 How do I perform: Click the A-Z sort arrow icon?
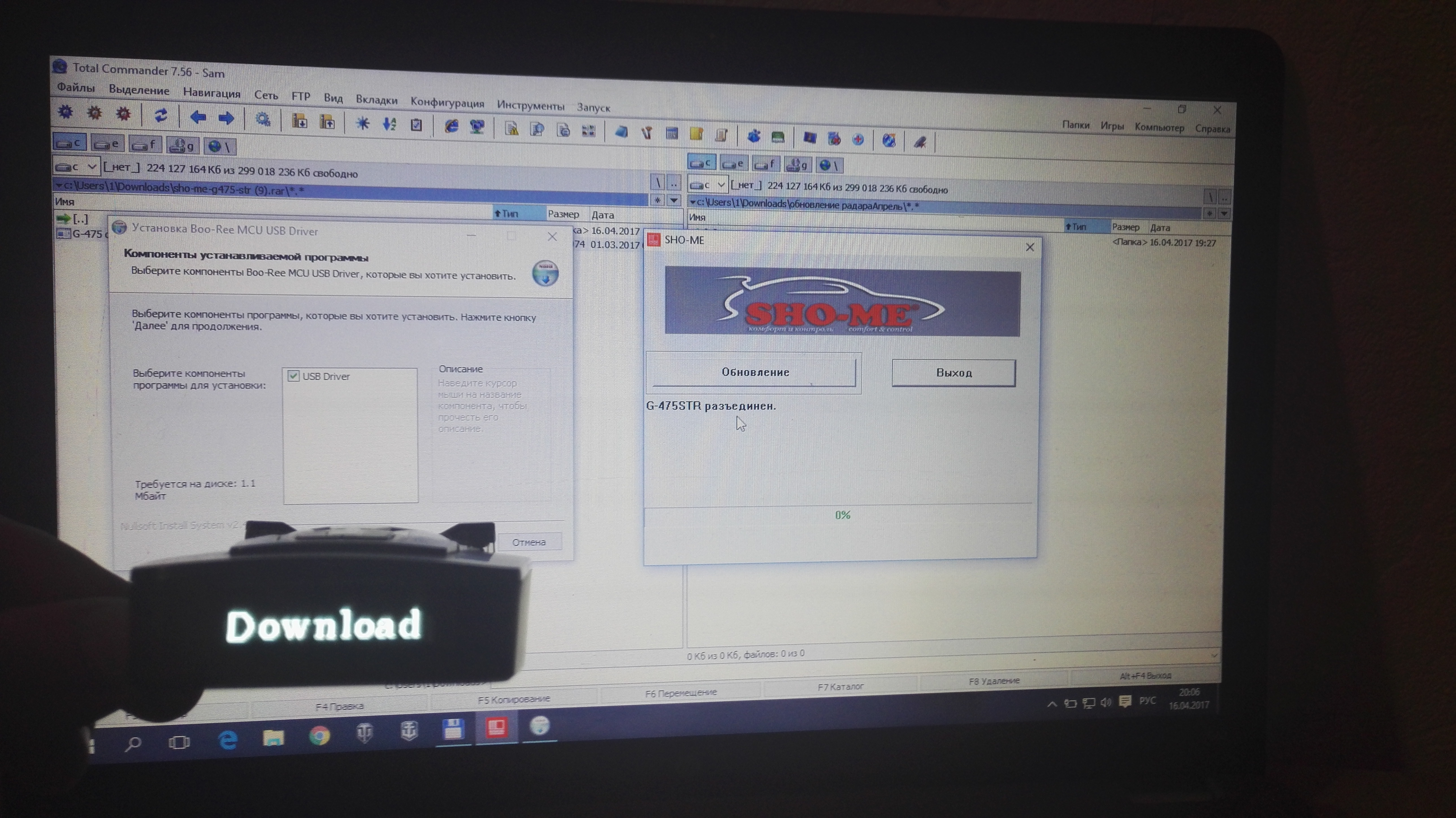389,124
